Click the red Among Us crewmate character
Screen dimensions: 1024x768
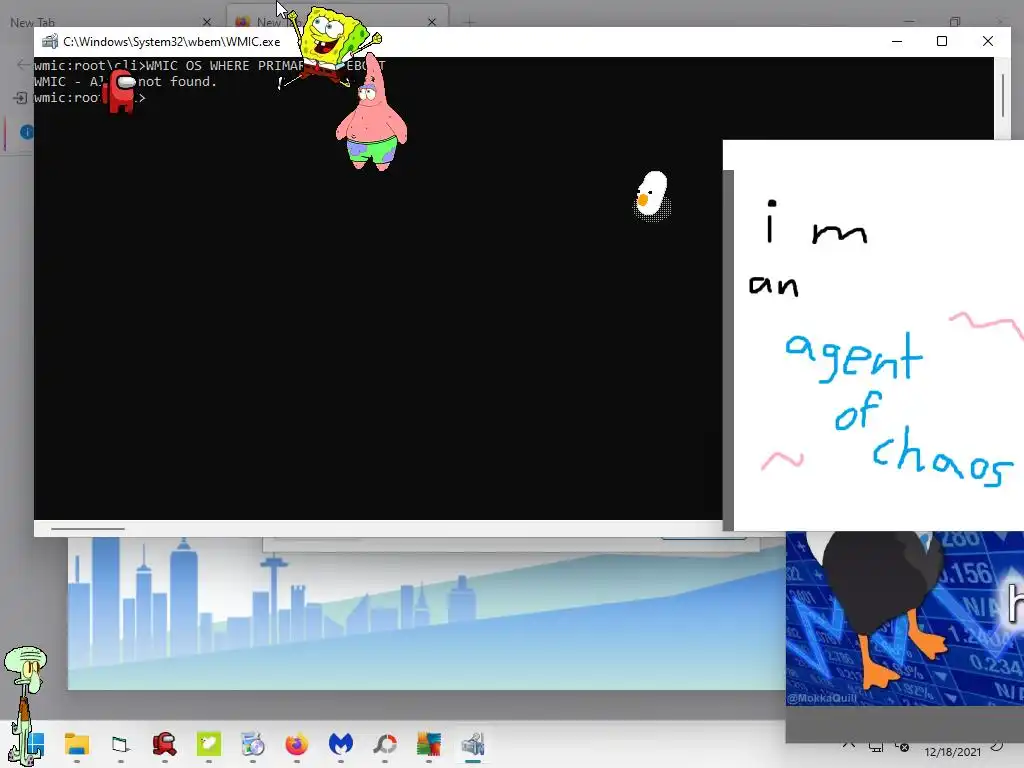point(120,91)
